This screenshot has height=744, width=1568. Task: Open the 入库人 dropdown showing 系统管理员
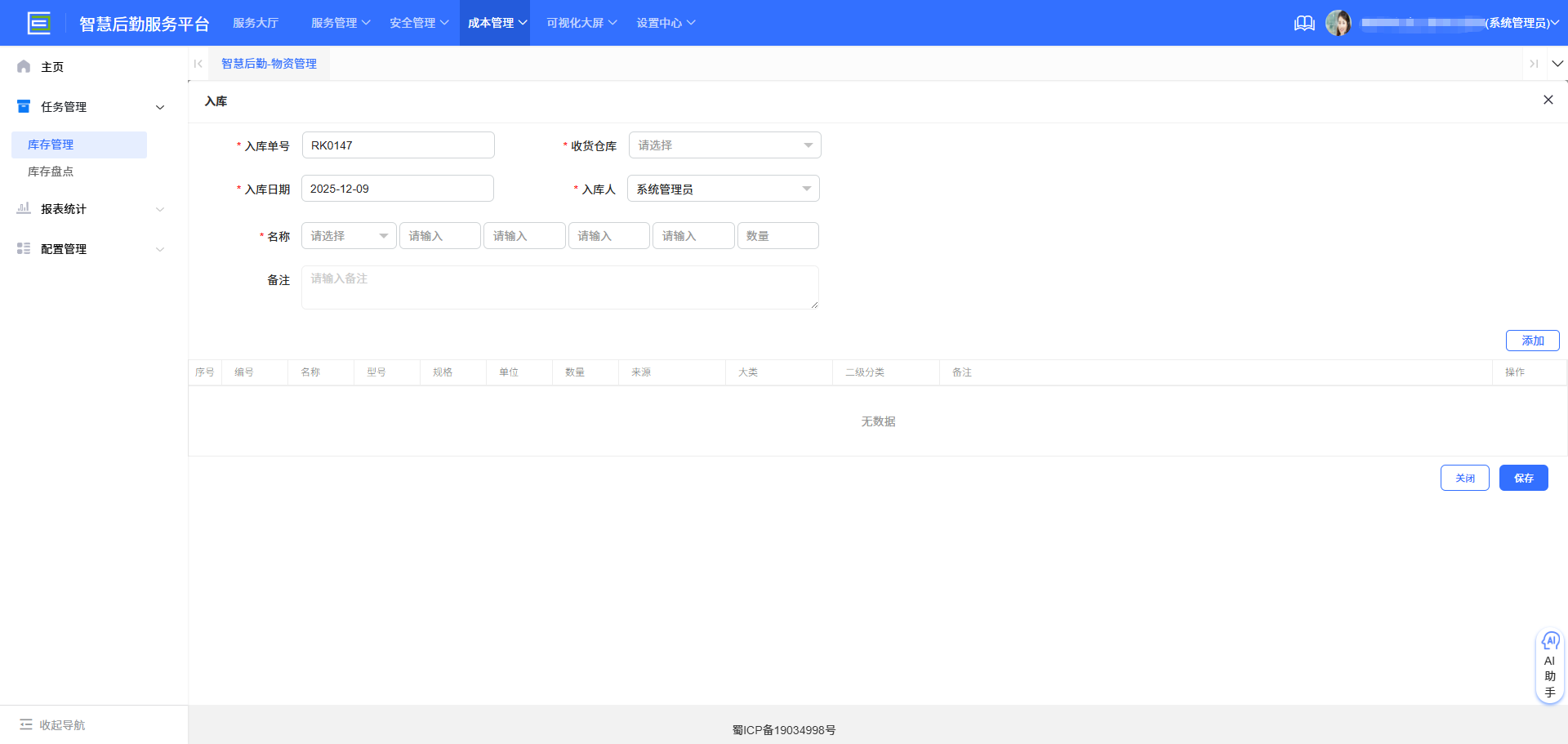pos(723,188)
